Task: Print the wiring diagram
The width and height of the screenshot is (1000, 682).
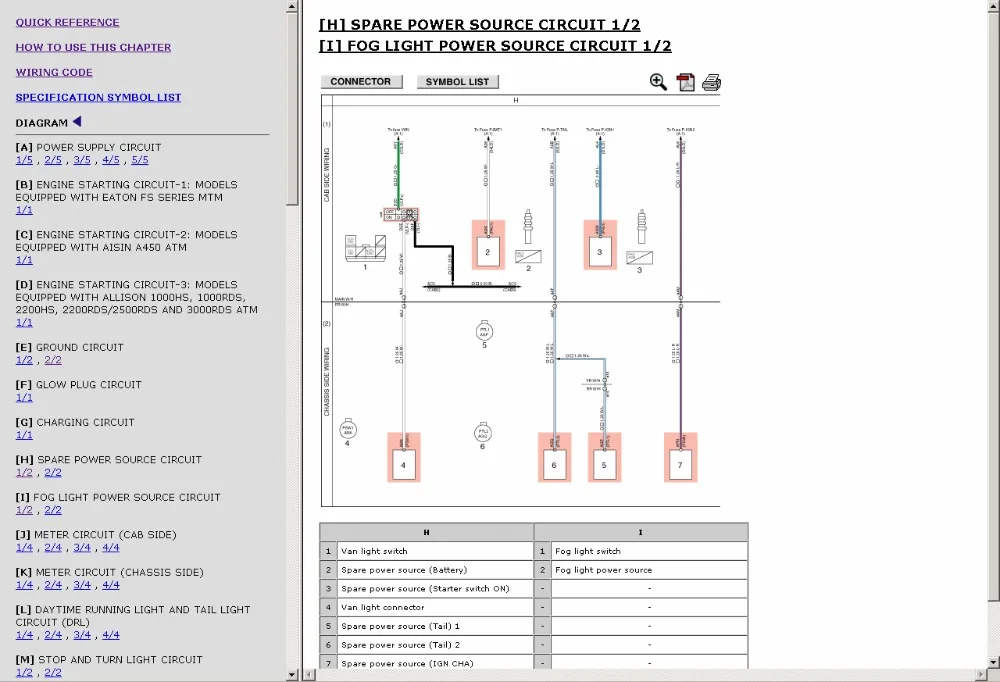Action: point(711,82)
